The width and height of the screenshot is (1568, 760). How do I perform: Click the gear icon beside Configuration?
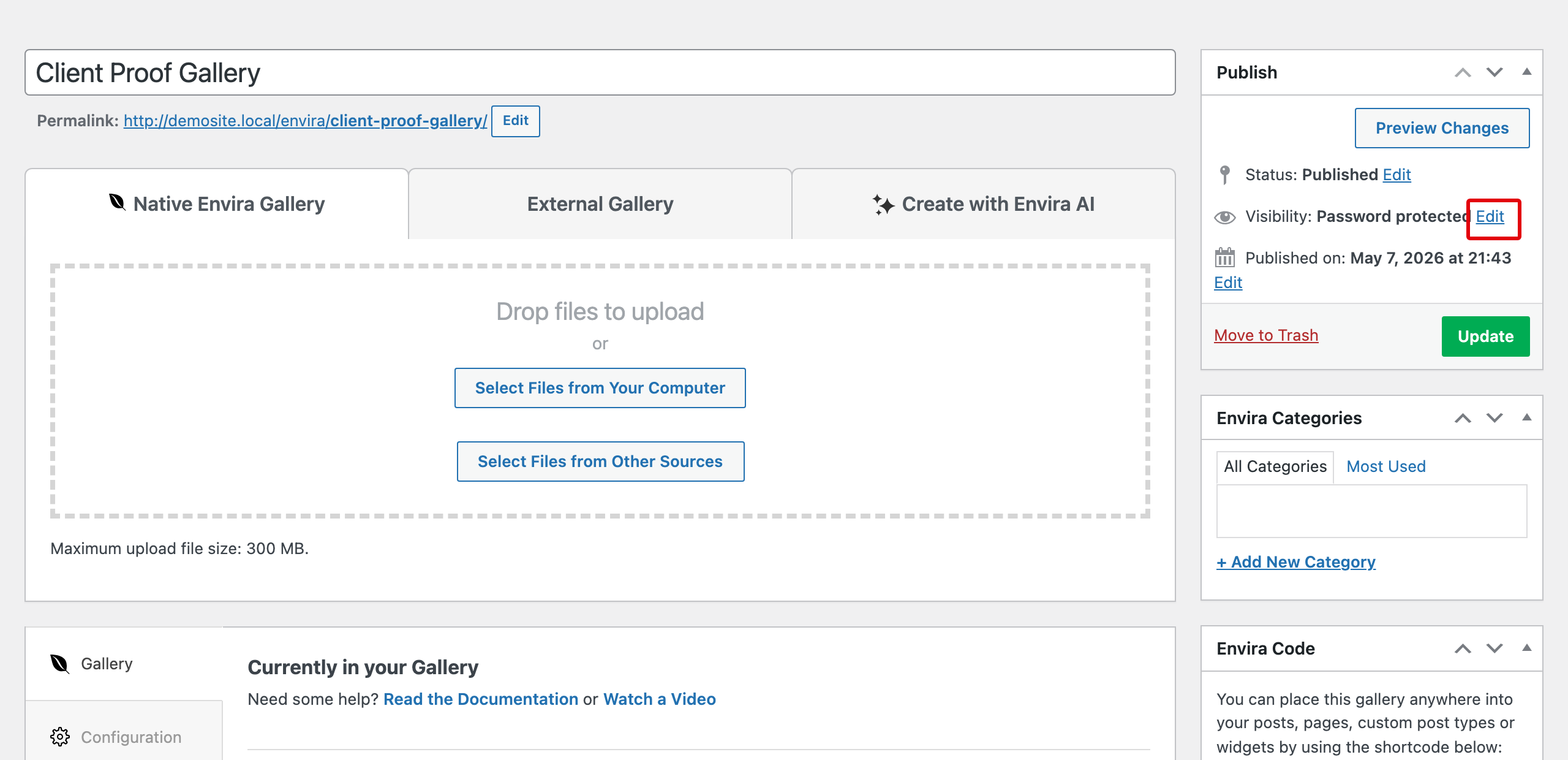[59, 737]
